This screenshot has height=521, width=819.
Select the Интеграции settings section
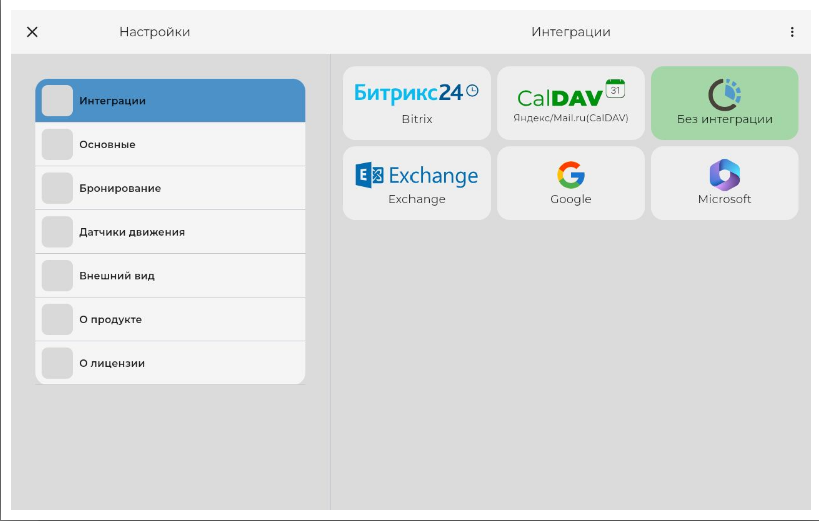[170, 100]
